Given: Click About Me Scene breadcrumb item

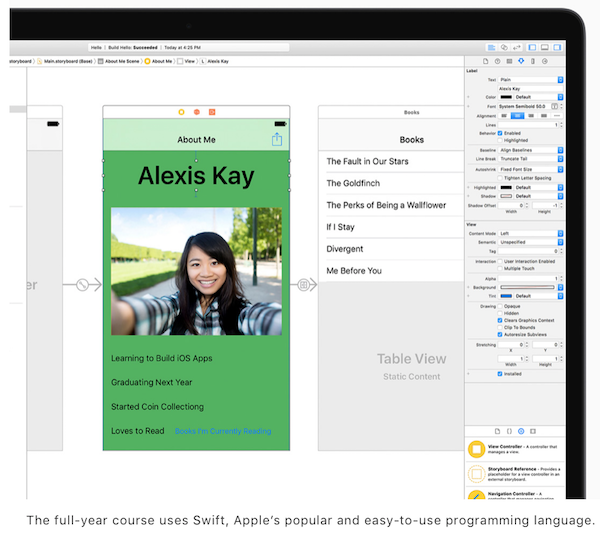Looking at the screenshot, I should [x=120, y=61].
